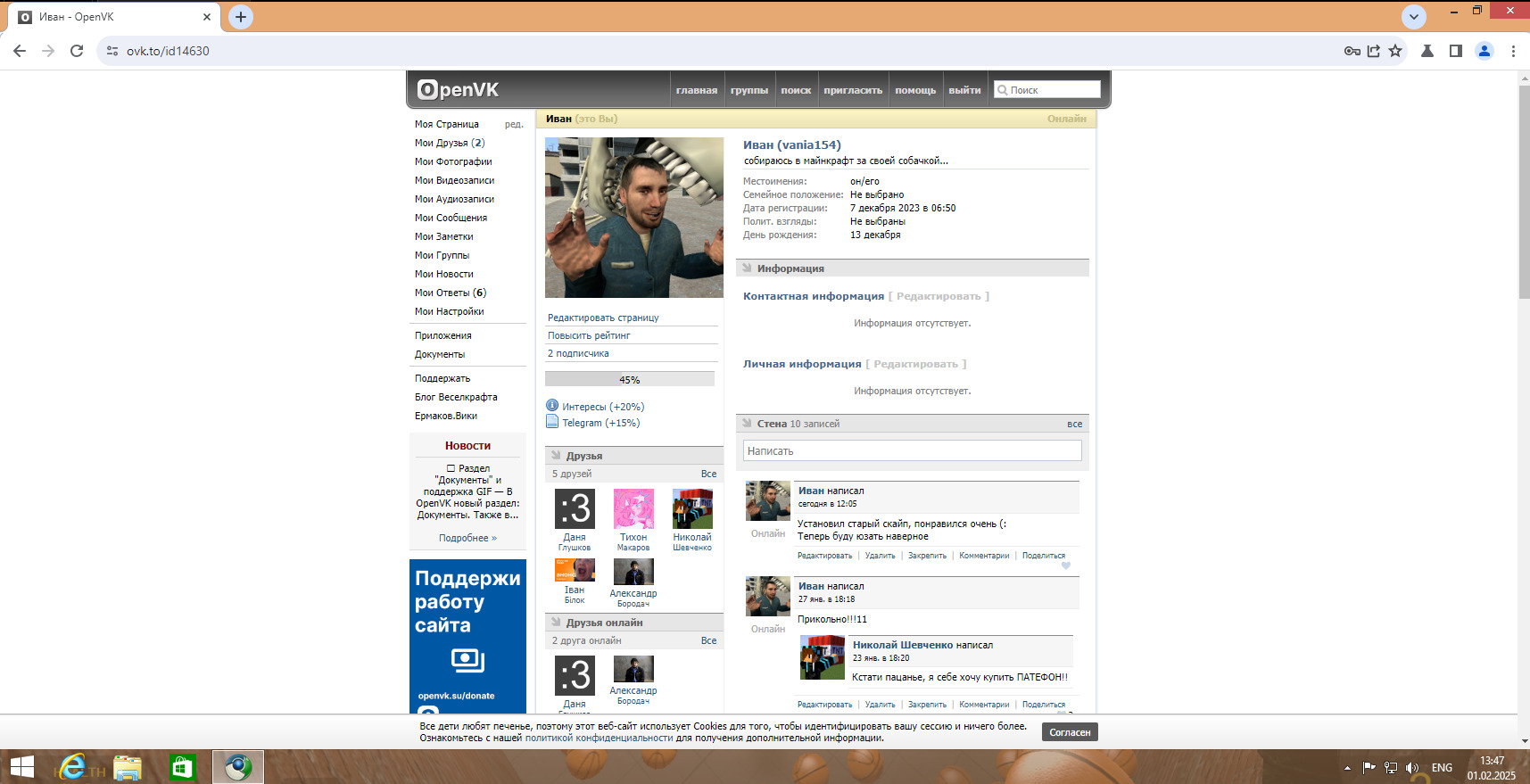Click the browser forward arrow
This screenshot has height=784, width=1530.
(48, 51)
